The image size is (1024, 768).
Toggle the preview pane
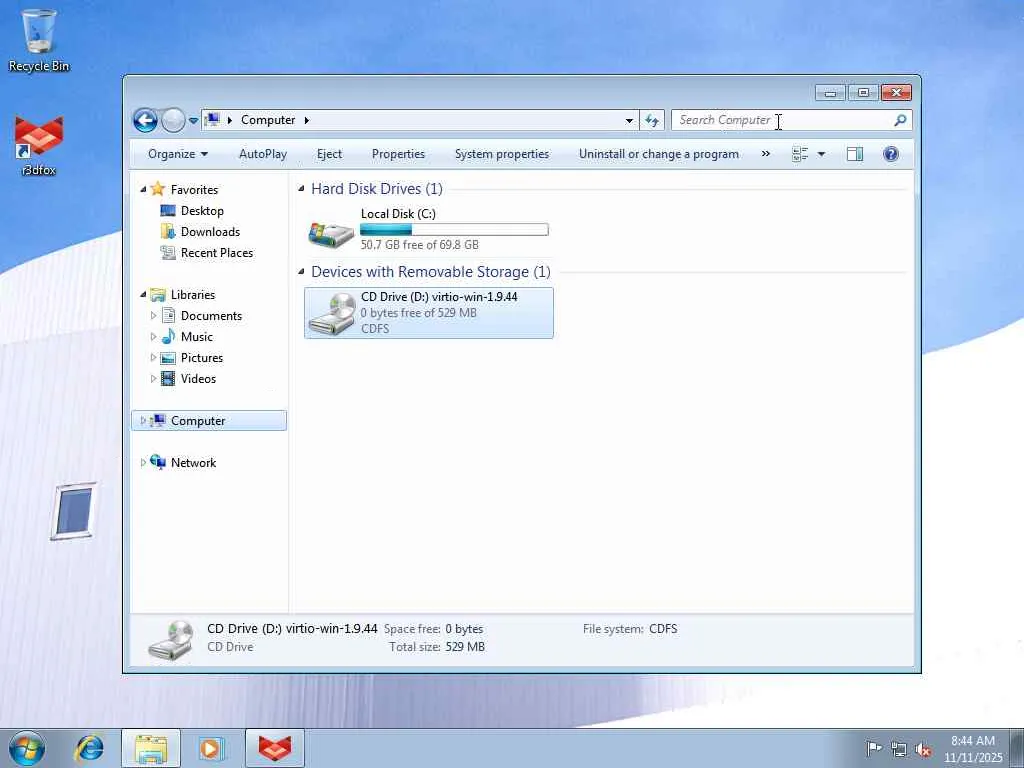(855, 154)
